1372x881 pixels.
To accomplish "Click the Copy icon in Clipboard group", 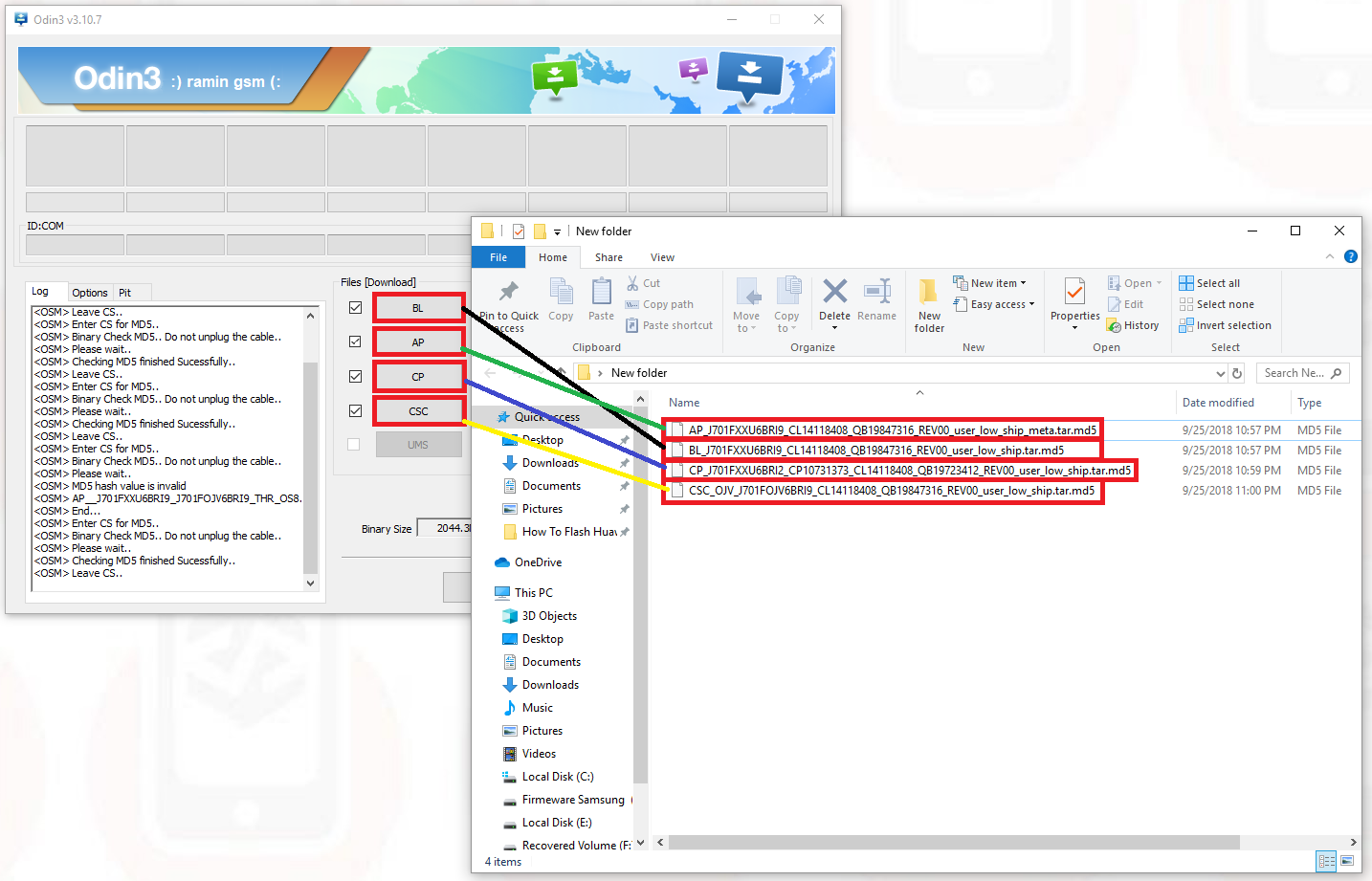I will (561, 291).
